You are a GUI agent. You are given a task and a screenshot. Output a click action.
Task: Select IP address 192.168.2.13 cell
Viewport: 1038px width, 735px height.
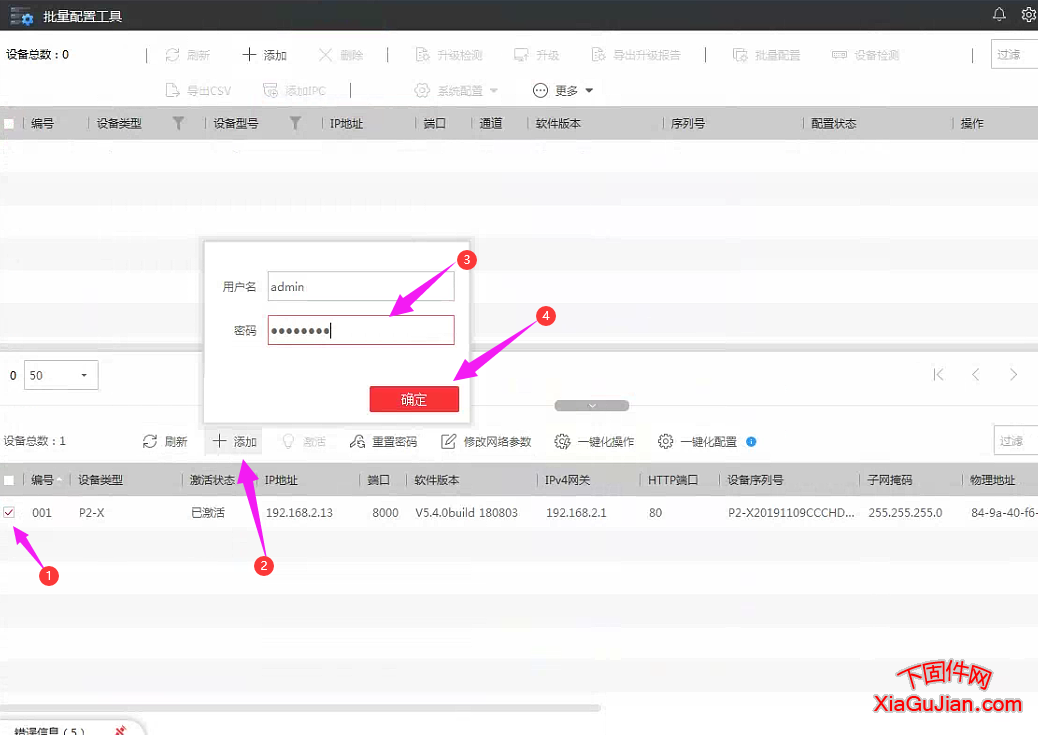(299, 513)
